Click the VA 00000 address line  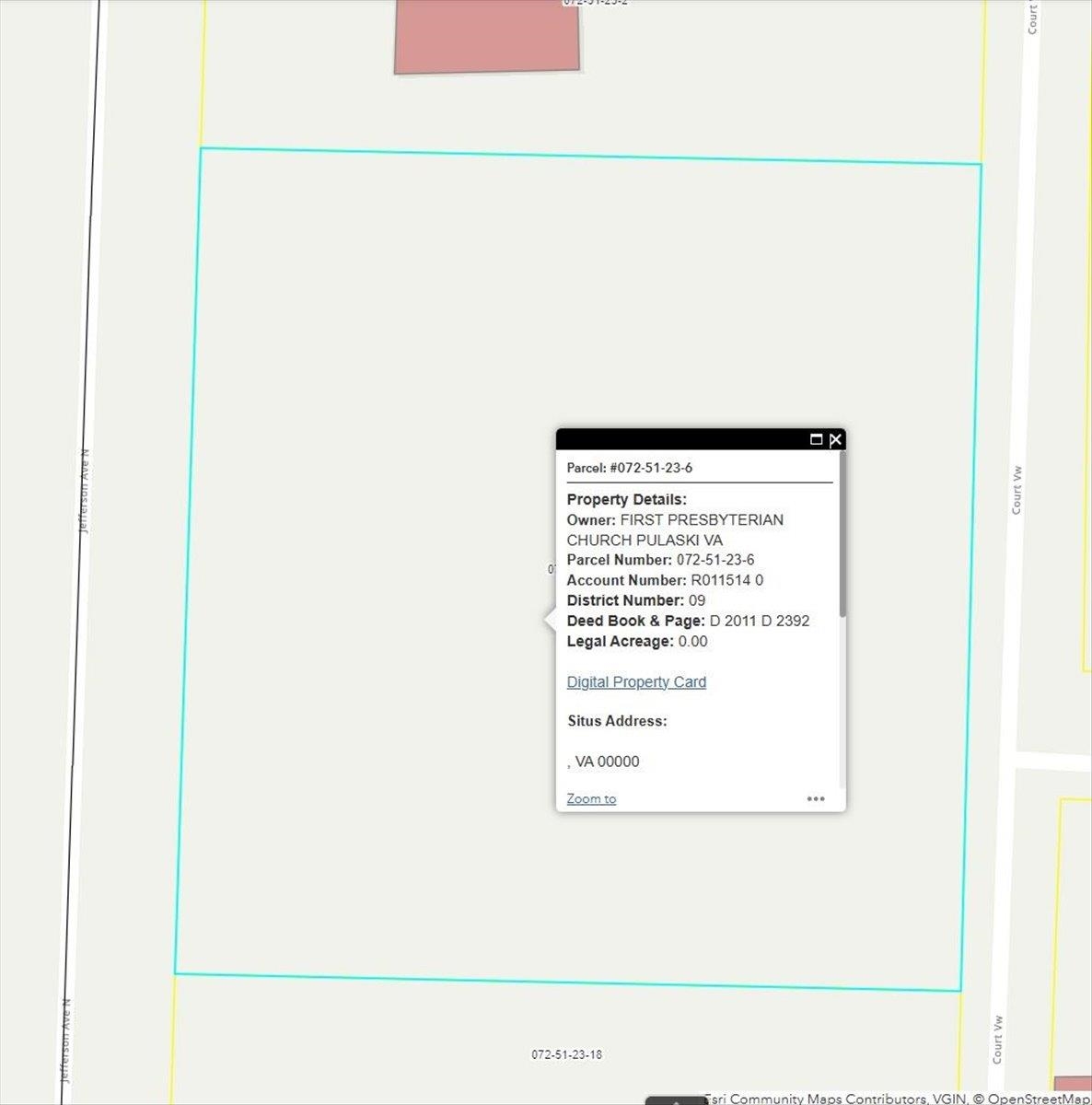606,762
